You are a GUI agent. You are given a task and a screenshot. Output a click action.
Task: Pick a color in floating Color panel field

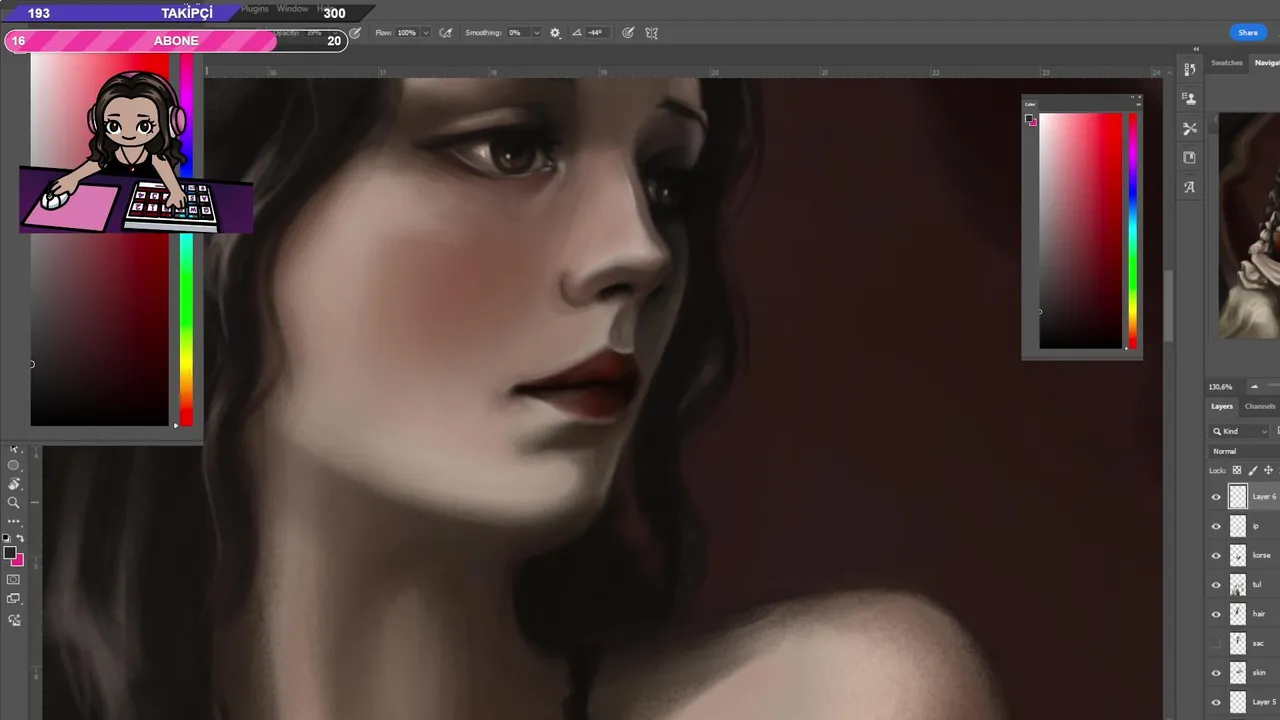(x=1080, y=231)
